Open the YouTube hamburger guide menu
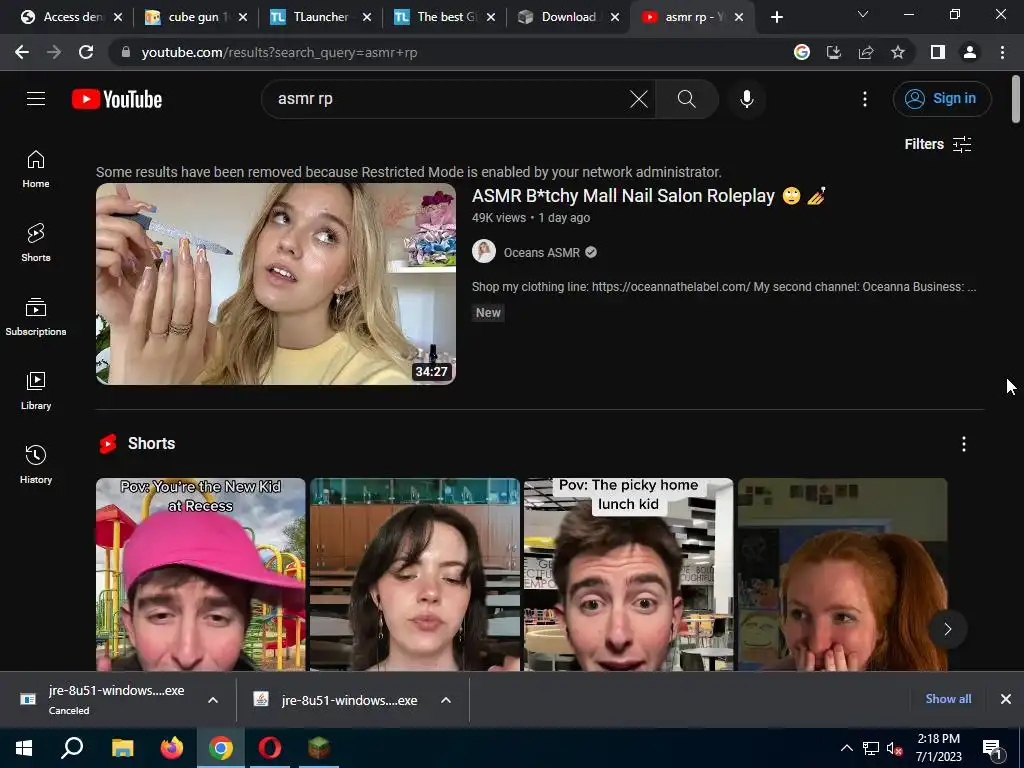Screen dimensions: 1024x768 tap(36, 99)
